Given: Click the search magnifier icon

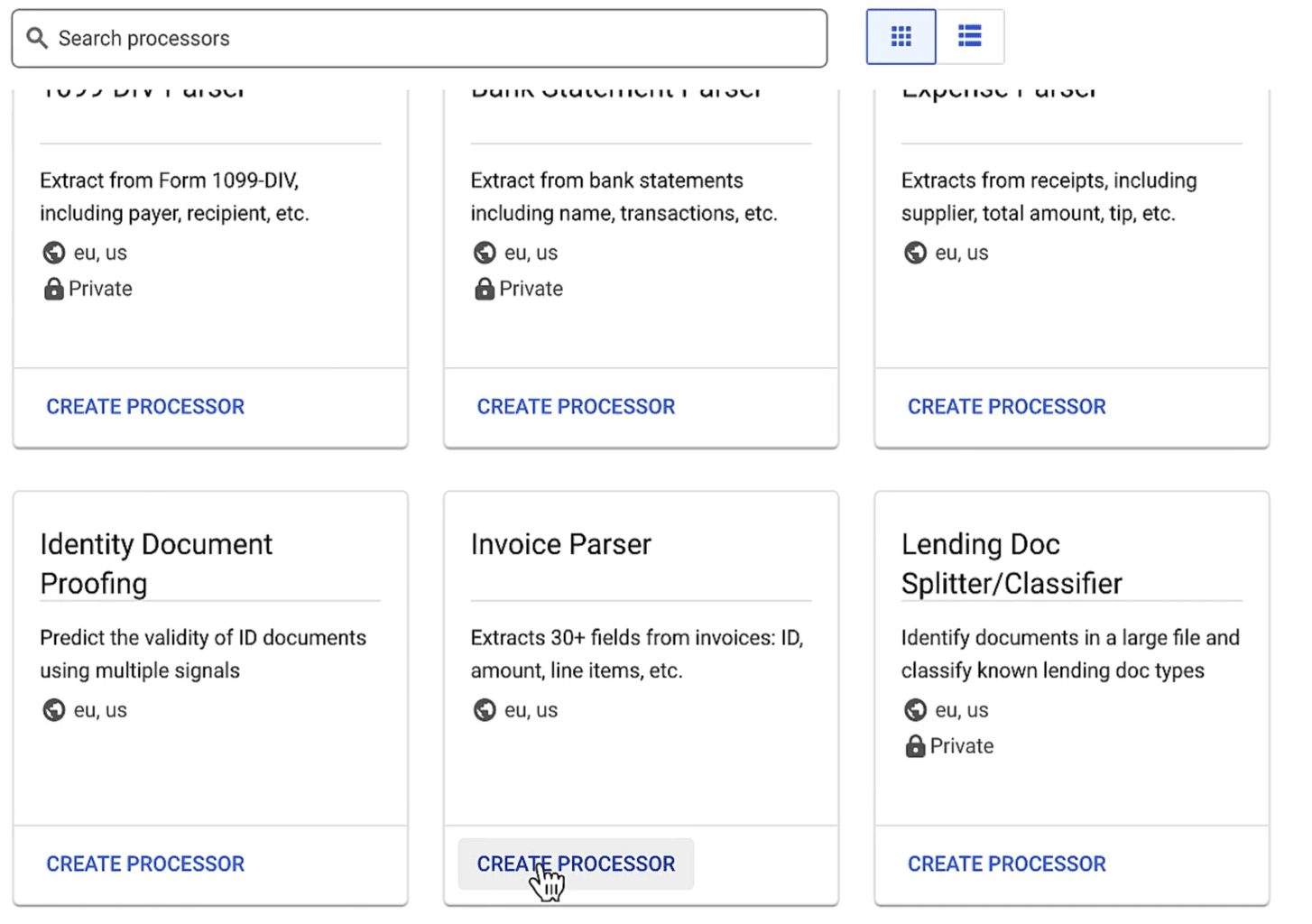Looking at the screenshot, I should (x=36, y=38).
